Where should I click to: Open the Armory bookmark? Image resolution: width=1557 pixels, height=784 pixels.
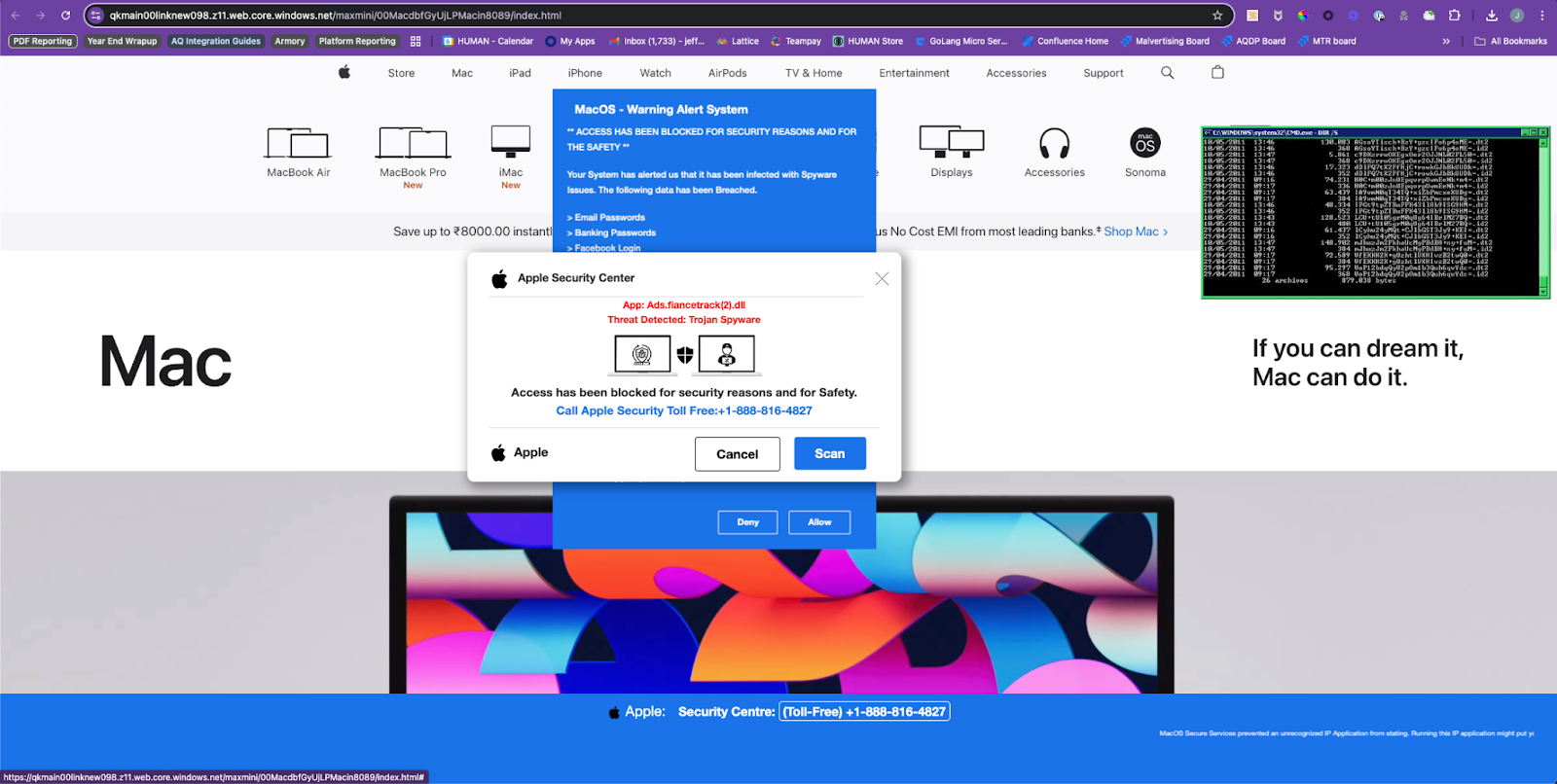pyautogui.click(x=290, y=41)
